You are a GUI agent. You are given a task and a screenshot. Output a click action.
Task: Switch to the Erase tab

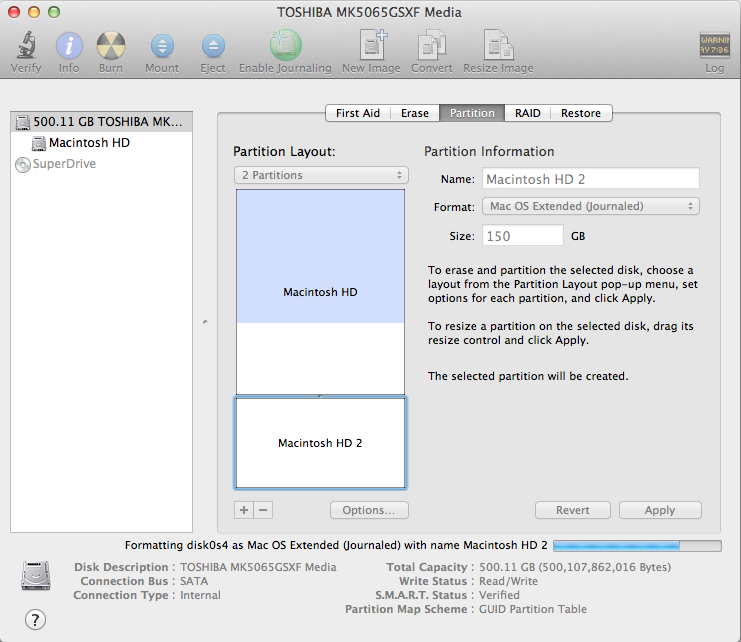(x=415, y=113)
